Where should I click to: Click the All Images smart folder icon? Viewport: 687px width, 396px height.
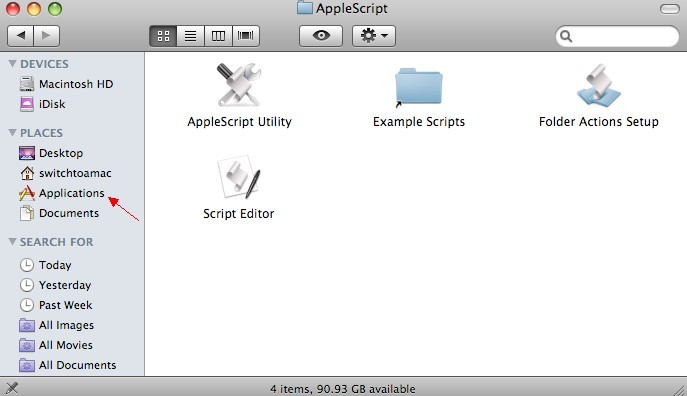[x=27, y=325]
